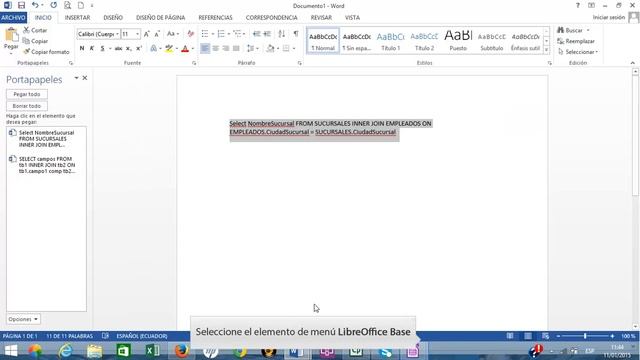This screenshot has height=360, width=640.
Task: Open font name Calibri dropdown
Action: [118, 34]
